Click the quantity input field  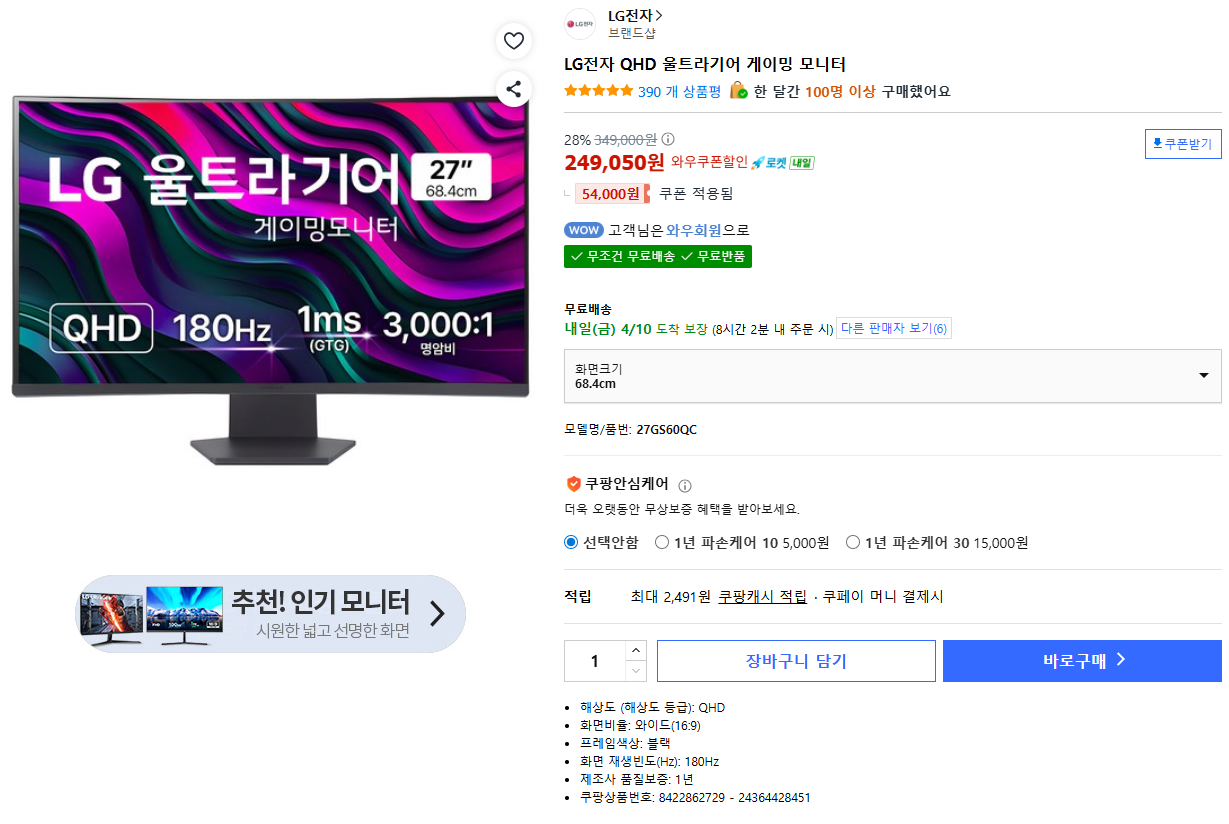click(x=595, y=661)
